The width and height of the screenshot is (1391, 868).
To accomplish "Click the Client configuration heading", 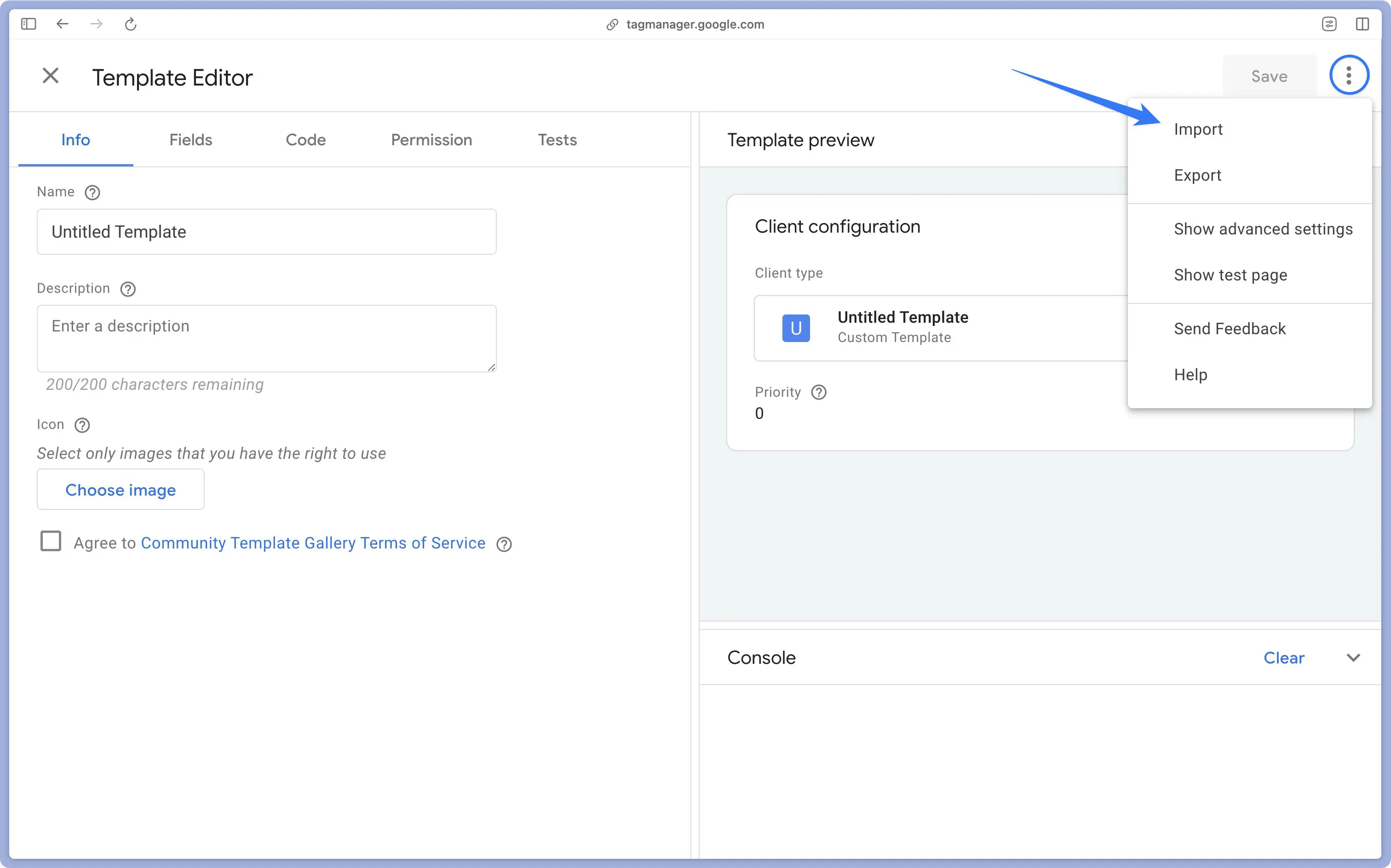I will [837, 227].
